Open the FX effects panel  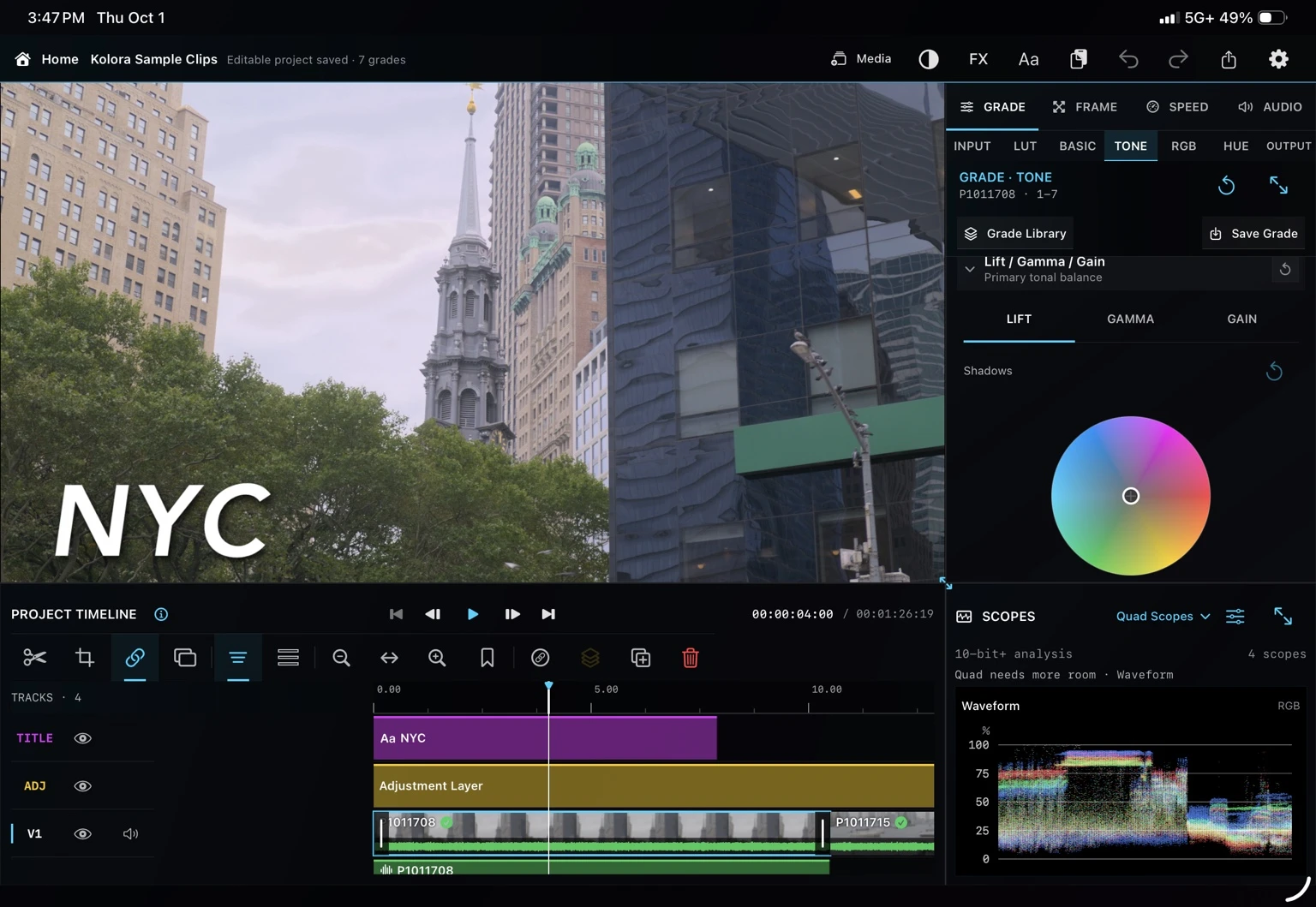pos(978,59)
